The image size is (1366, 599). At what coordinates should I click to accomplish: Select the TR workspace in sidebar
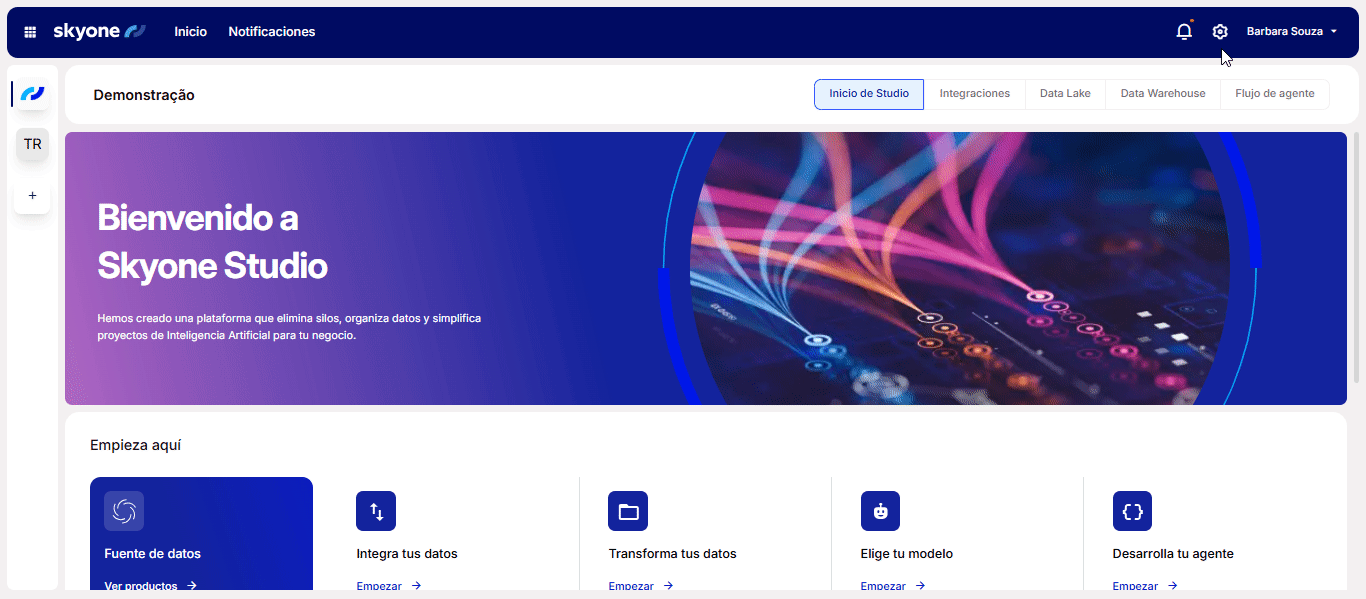click(33, 144)
